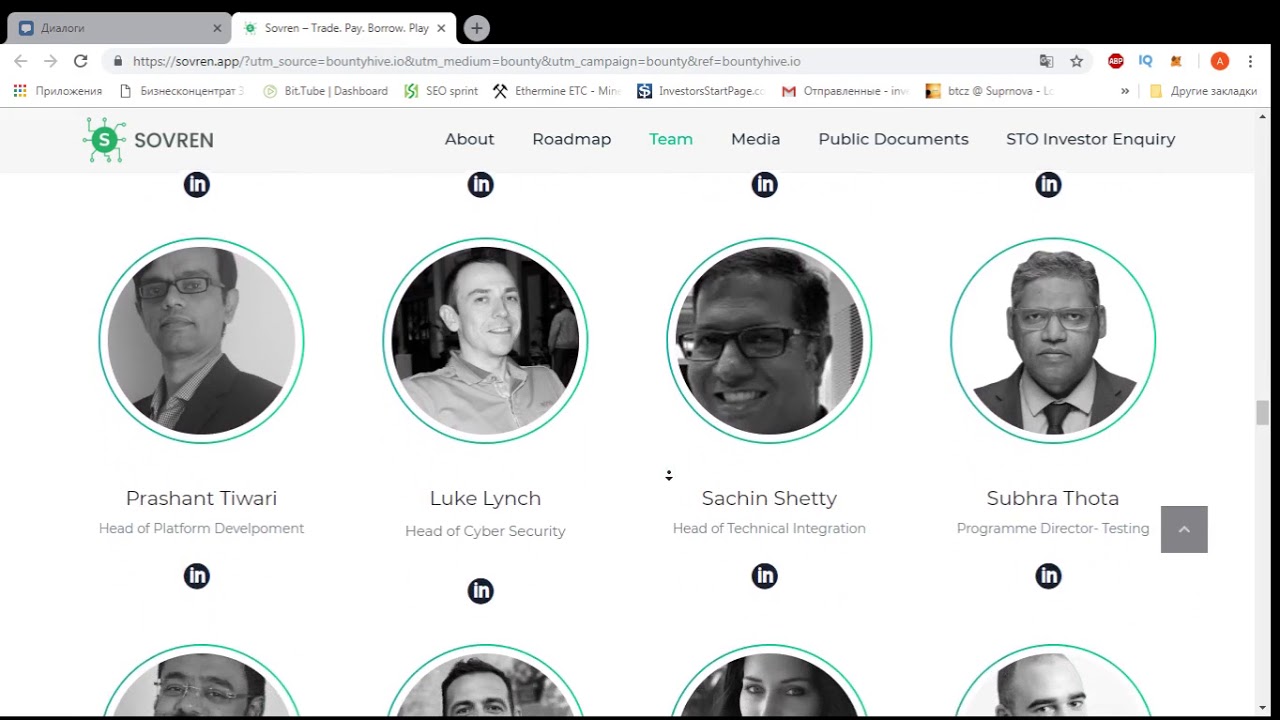This screenshot has height=720, width=1280.
Task: Click Luke Lynch's photo
Action: [x=485, y=341]
